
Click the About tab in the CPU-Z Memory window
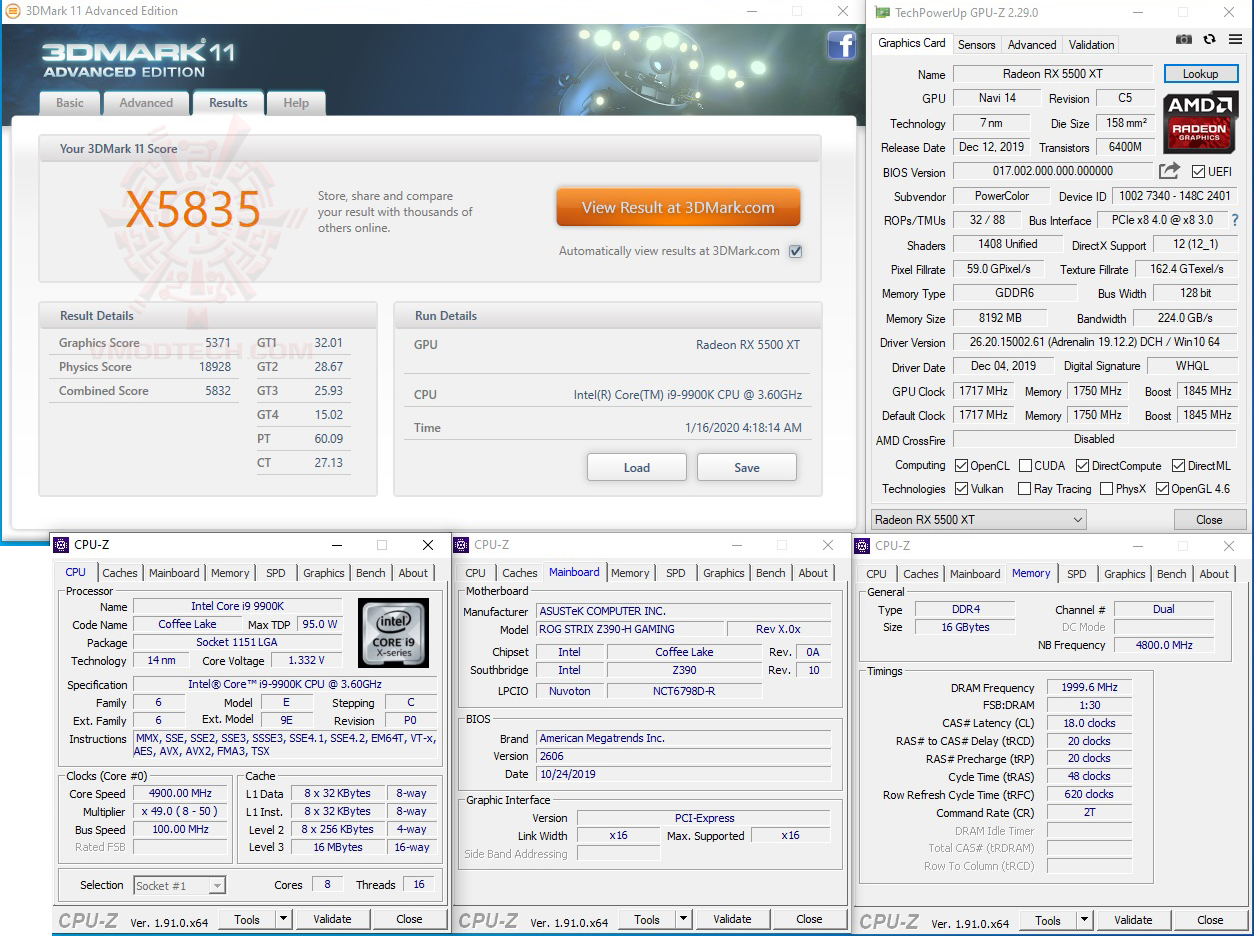click(x=1214, y=574)
